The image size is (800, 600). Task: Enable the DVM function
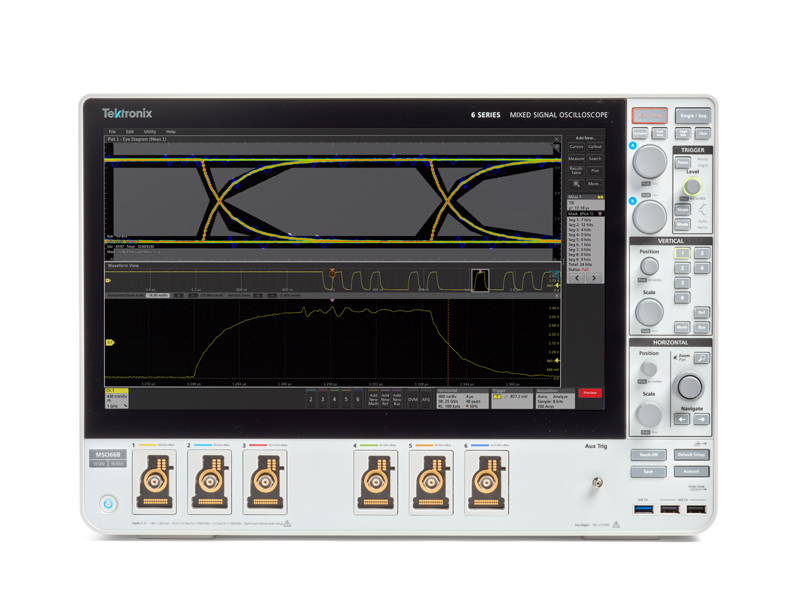[412, 399]
